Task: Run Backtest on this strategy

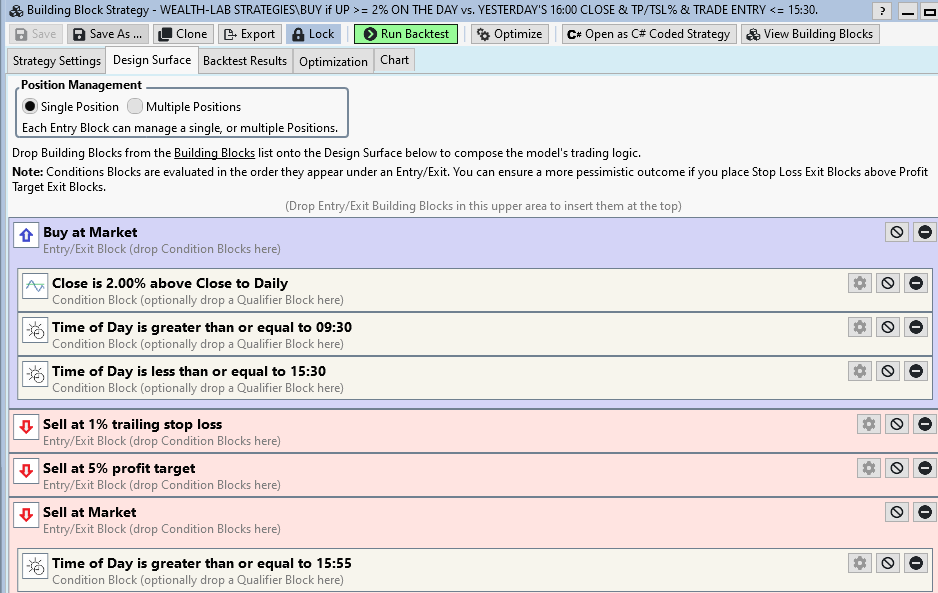Action: tap(406, 34)
